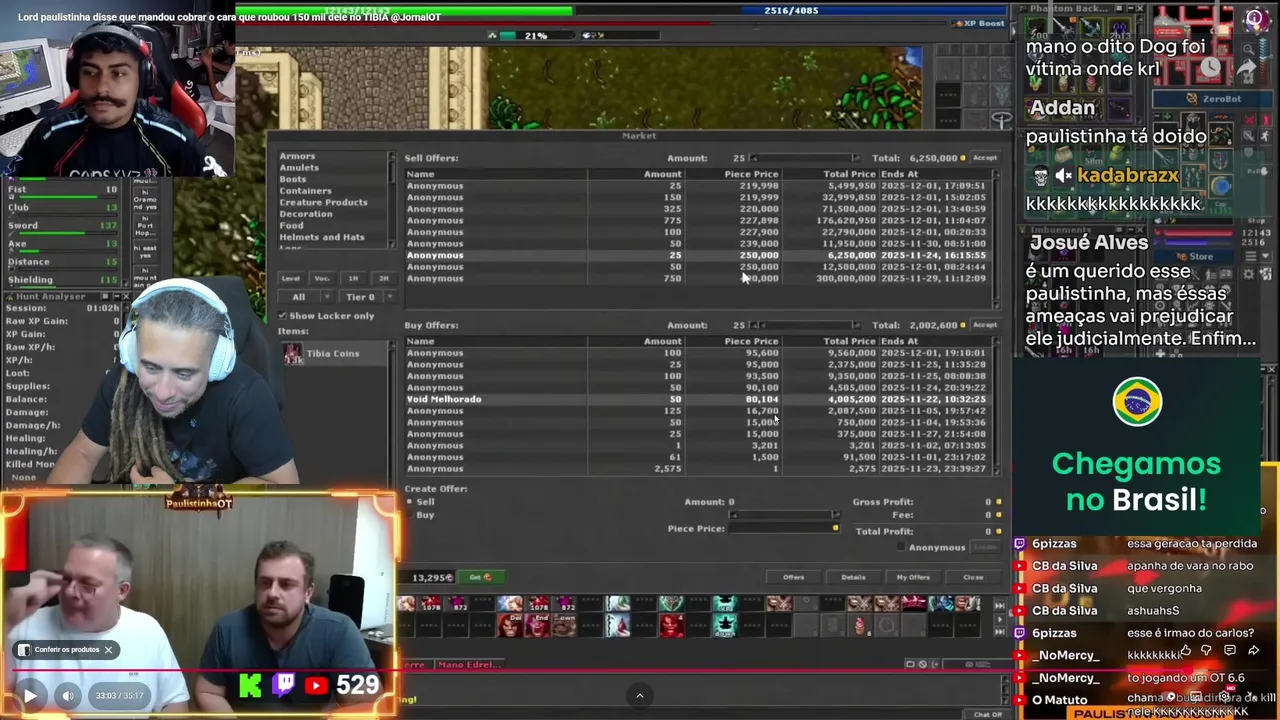
Task: Select Decoration category
Action: tap(306, 214)
